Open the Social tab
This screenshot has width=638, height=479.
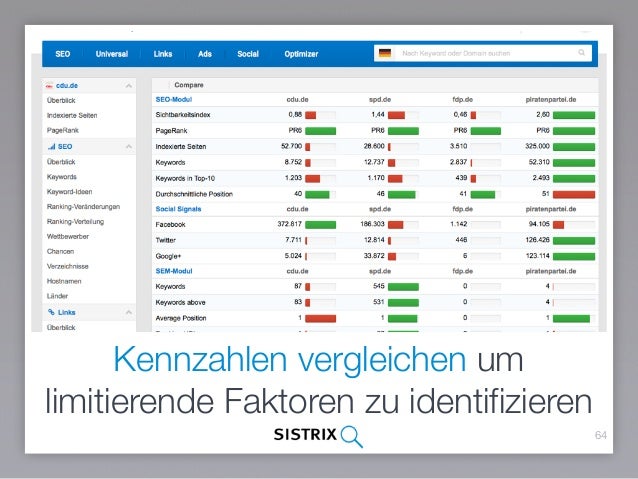pyautogui.click(x=248, y=54)
